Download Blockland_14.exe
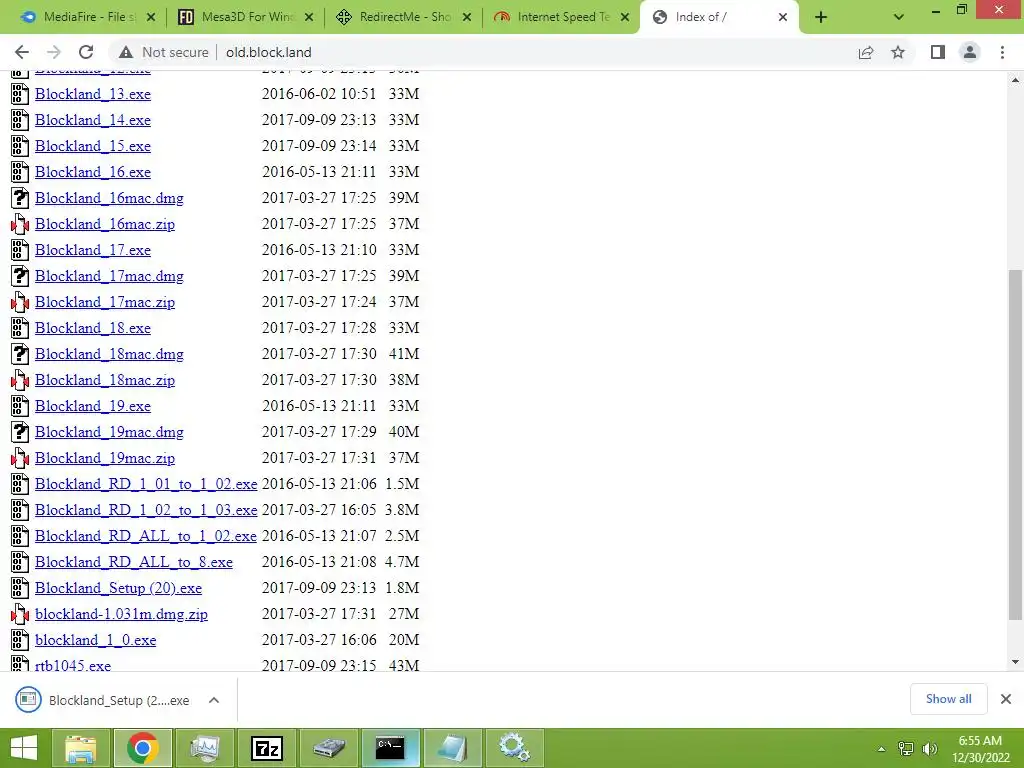Viewport: 1024px width, 768px height. pos(93,120)
